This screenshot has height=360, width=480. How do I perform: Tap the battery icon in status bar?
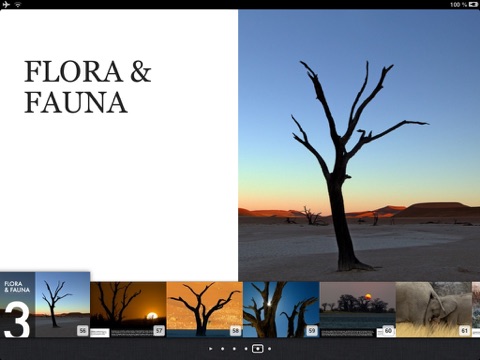(473, 4)
